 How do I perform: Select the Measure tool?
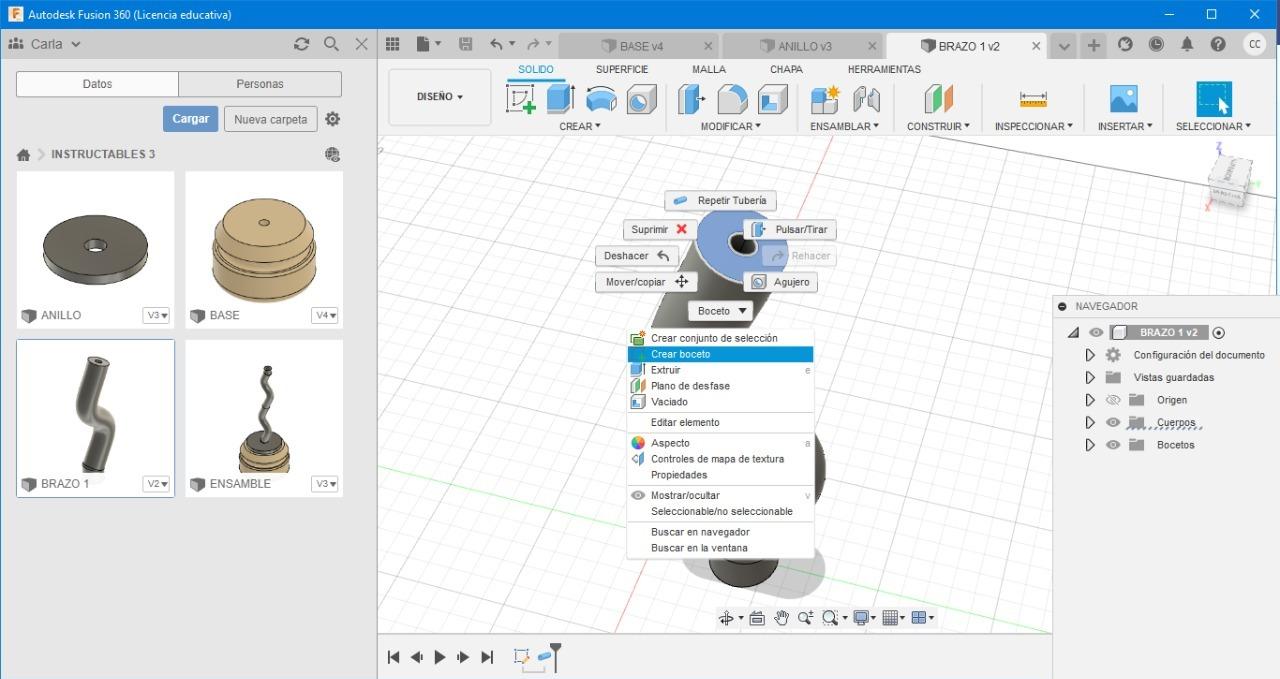click(x=1033, y=99)
